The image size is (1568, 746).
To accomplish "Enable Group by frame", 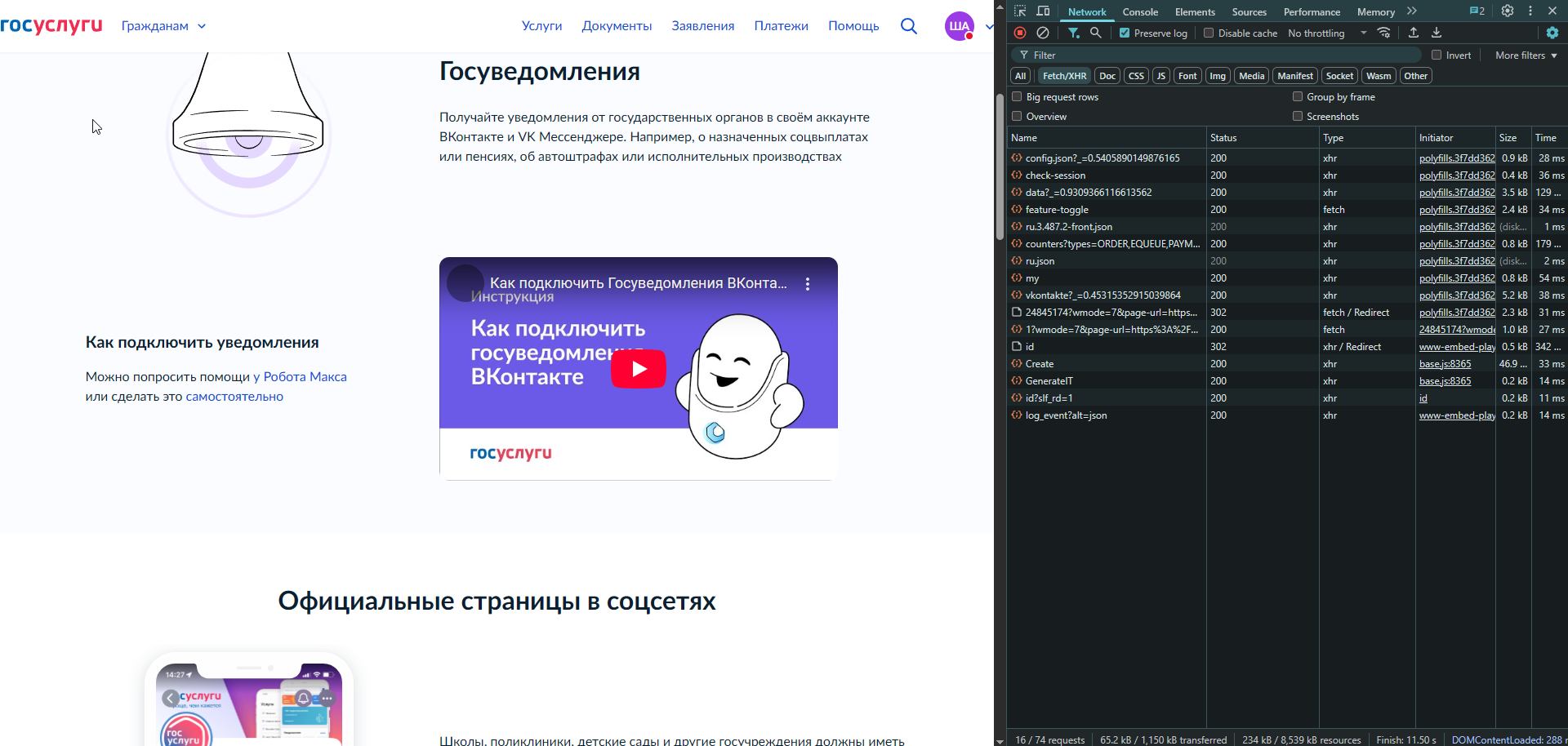I will click(1298, 96).
